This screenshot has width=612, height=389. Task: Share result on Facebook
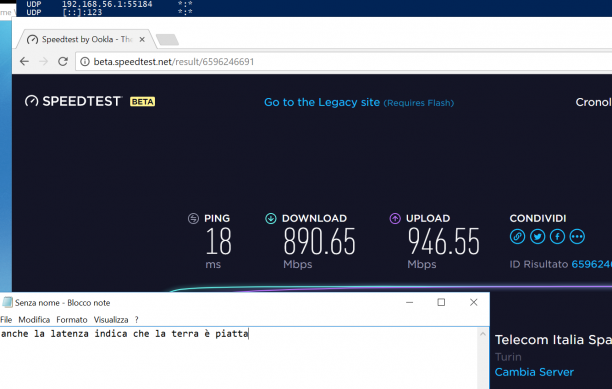(x=557, y=236)
